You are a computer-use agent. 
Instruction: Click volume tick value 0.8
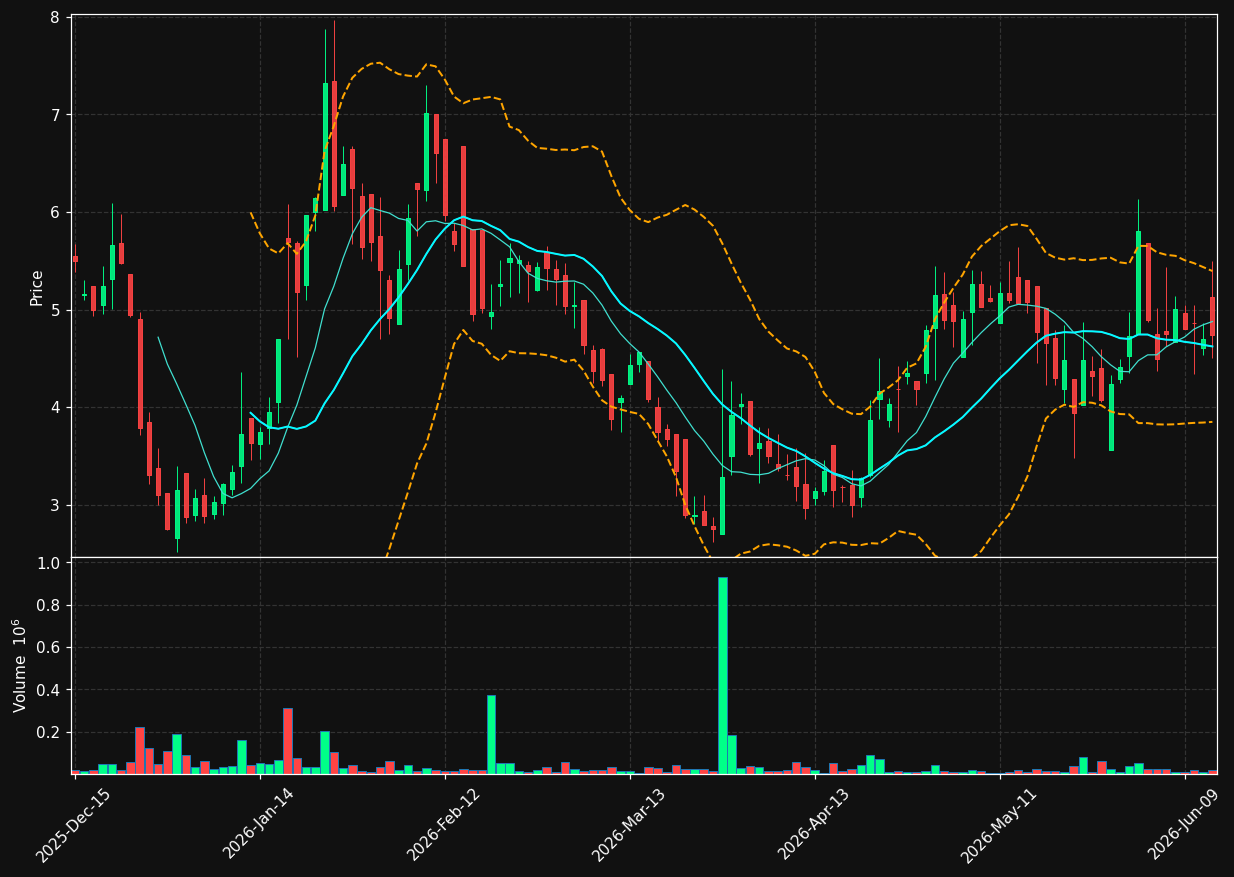tap(48, 606)
